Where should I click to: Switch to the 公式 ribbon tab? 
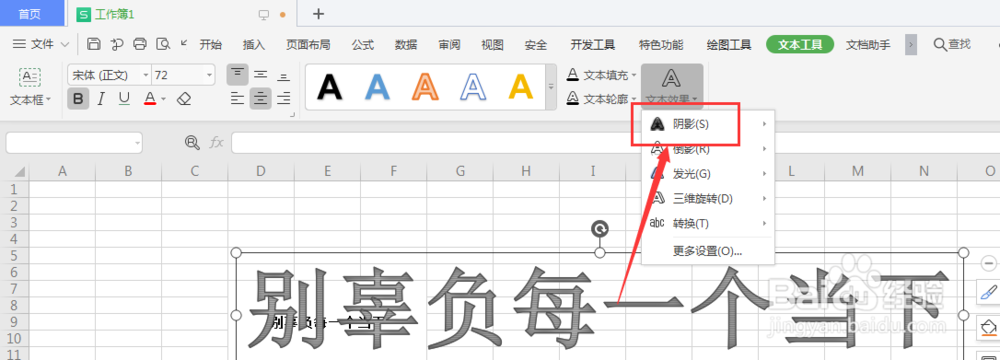(362, 44)
